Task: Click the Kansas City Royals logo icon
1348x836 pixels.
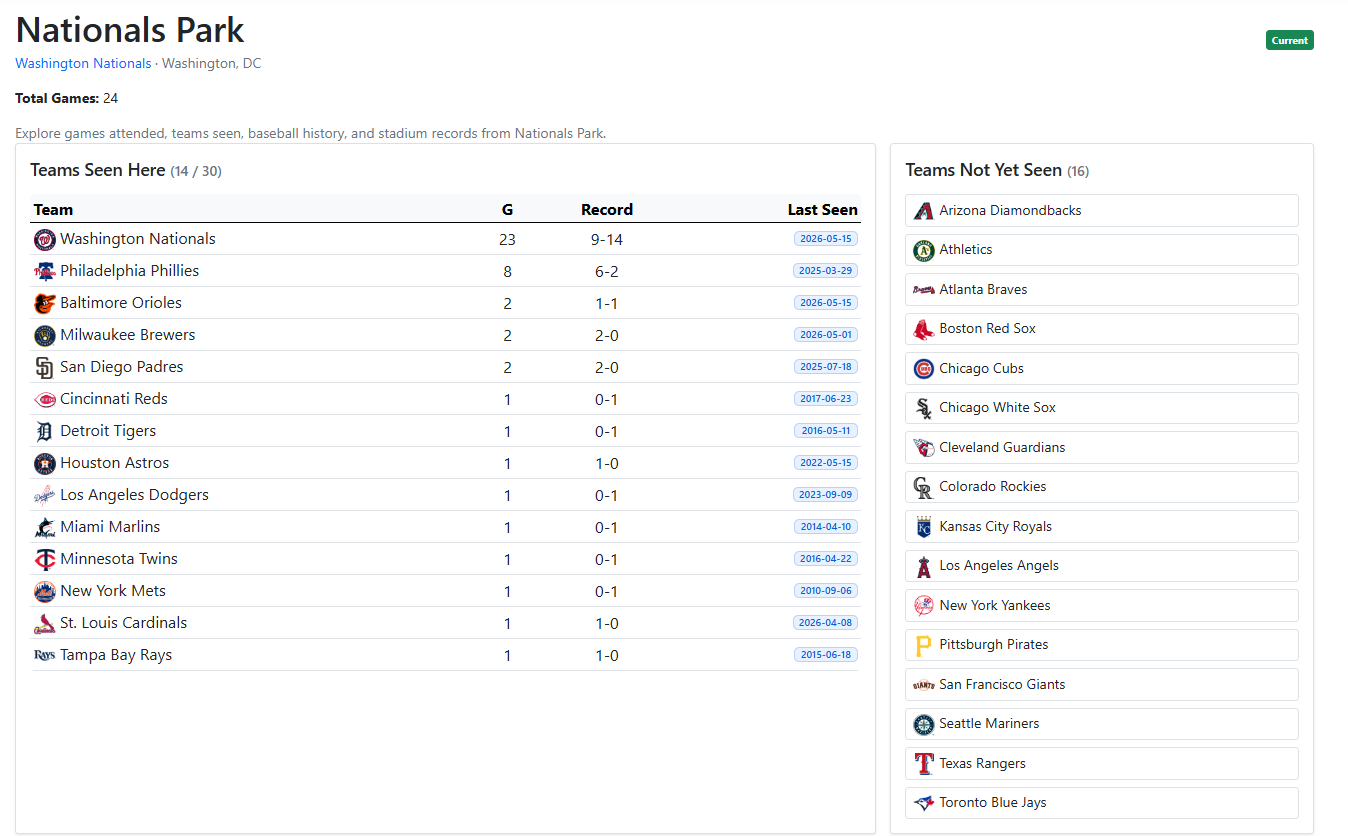Action: coord(924,527)
